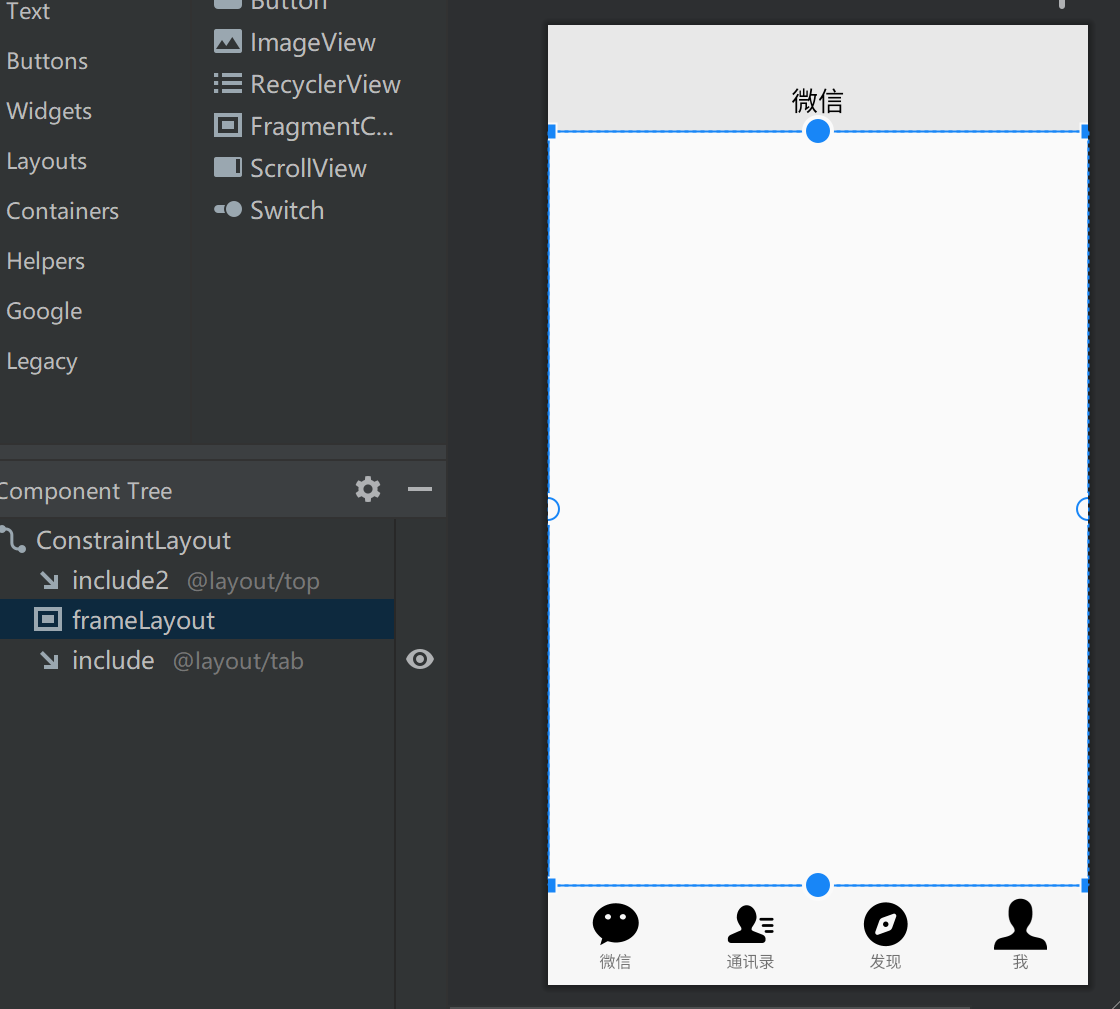The width and height of the screenshot is (1120, 1009).
Task: Click the 我 label in preview
Action: (x=1021, y=962)
